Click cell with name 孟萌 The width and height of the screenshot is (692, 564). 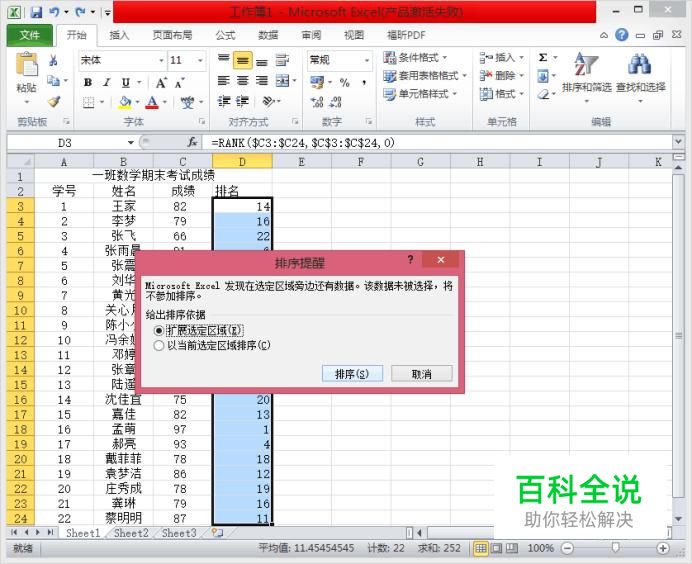coord(124,429)
